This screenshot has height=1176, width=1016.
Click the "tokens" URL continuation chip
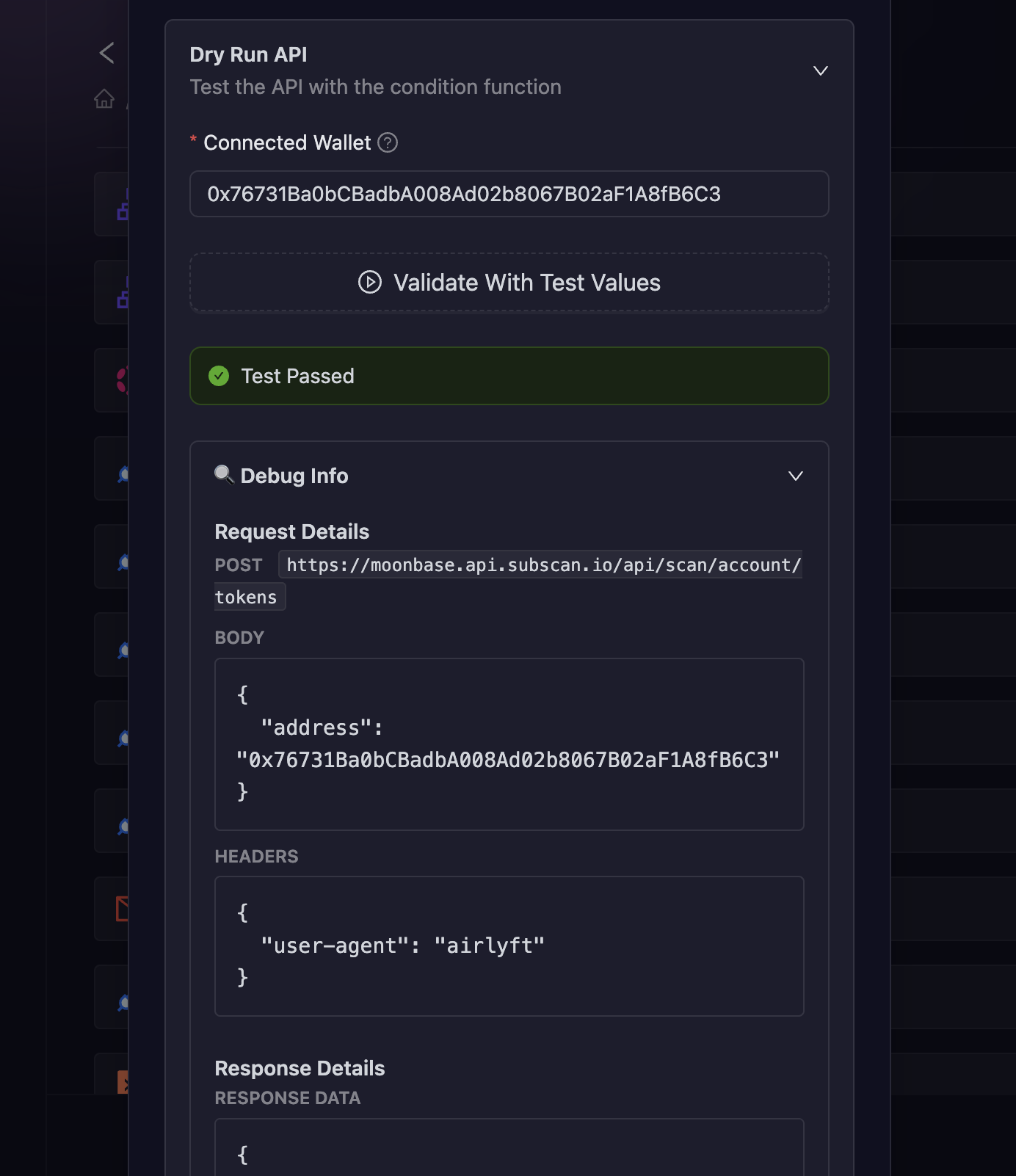click(x=247, y=597)
